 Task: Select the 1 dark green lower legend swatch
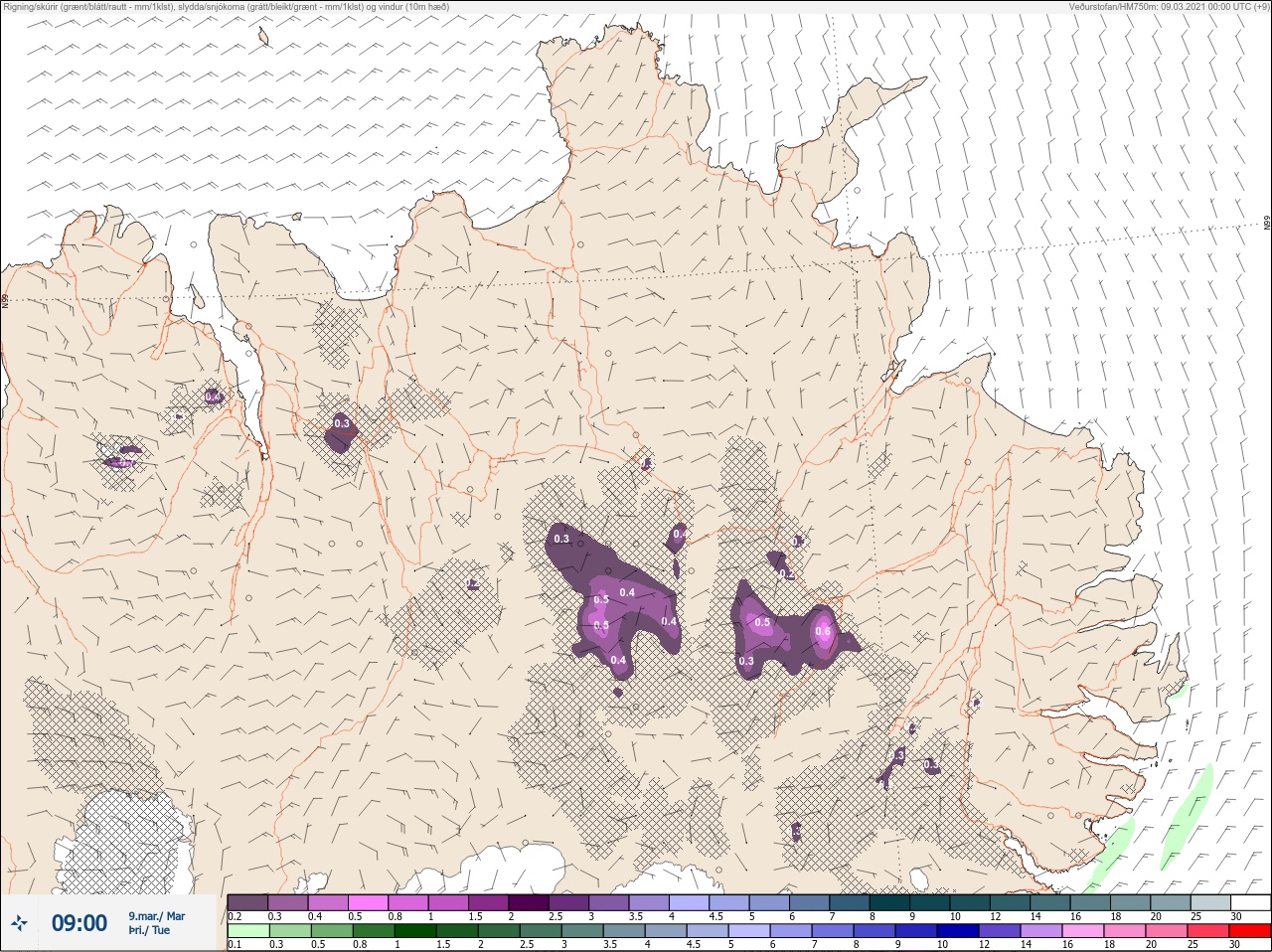(415, 931)
